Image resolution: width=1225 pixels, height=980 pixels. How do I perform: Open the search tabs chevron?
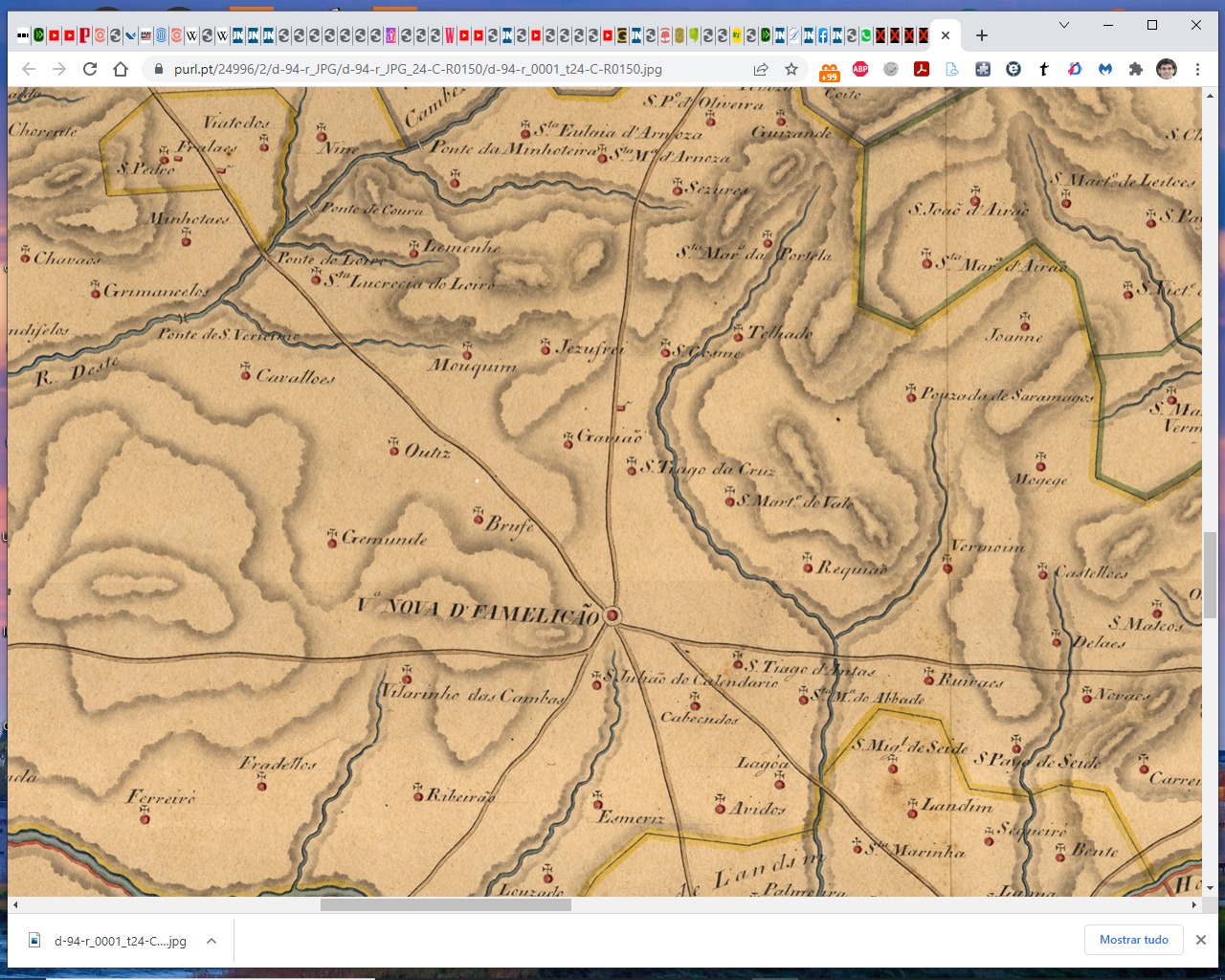(x=1063, y=26)
